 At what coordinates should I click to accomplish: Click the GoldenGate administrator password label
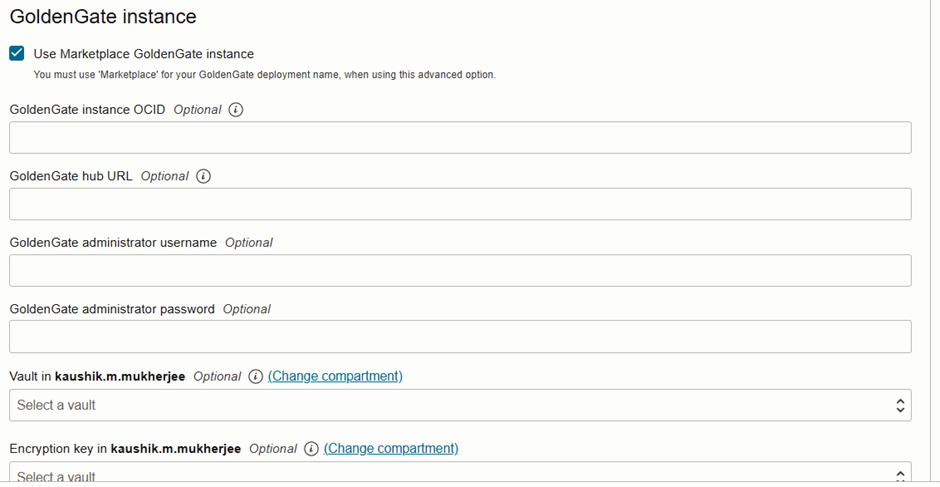coord(112,309)
